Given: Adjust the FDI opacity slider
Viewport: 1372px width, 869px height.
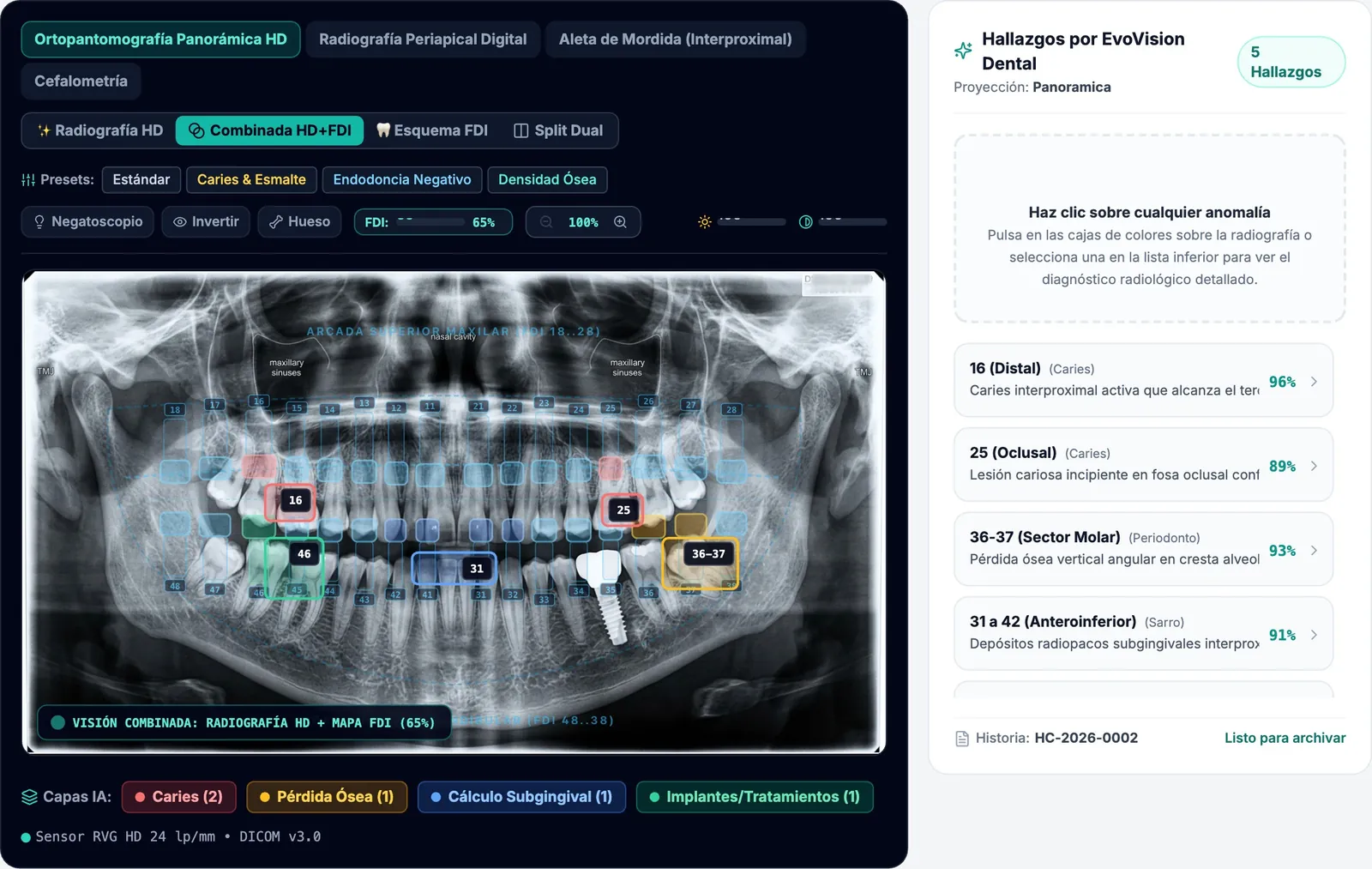Looking at the screenshot, I should pyautogui.click(x=430, y=222).
